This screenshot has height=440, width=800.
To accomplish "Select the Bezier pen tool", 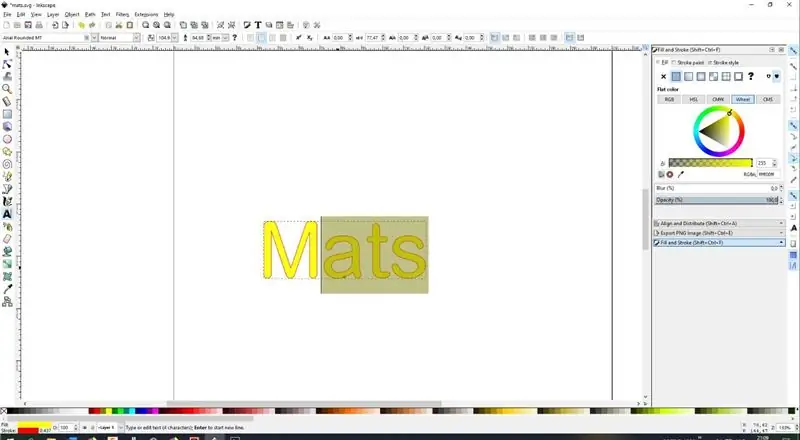I will click(x=7, y=189).
